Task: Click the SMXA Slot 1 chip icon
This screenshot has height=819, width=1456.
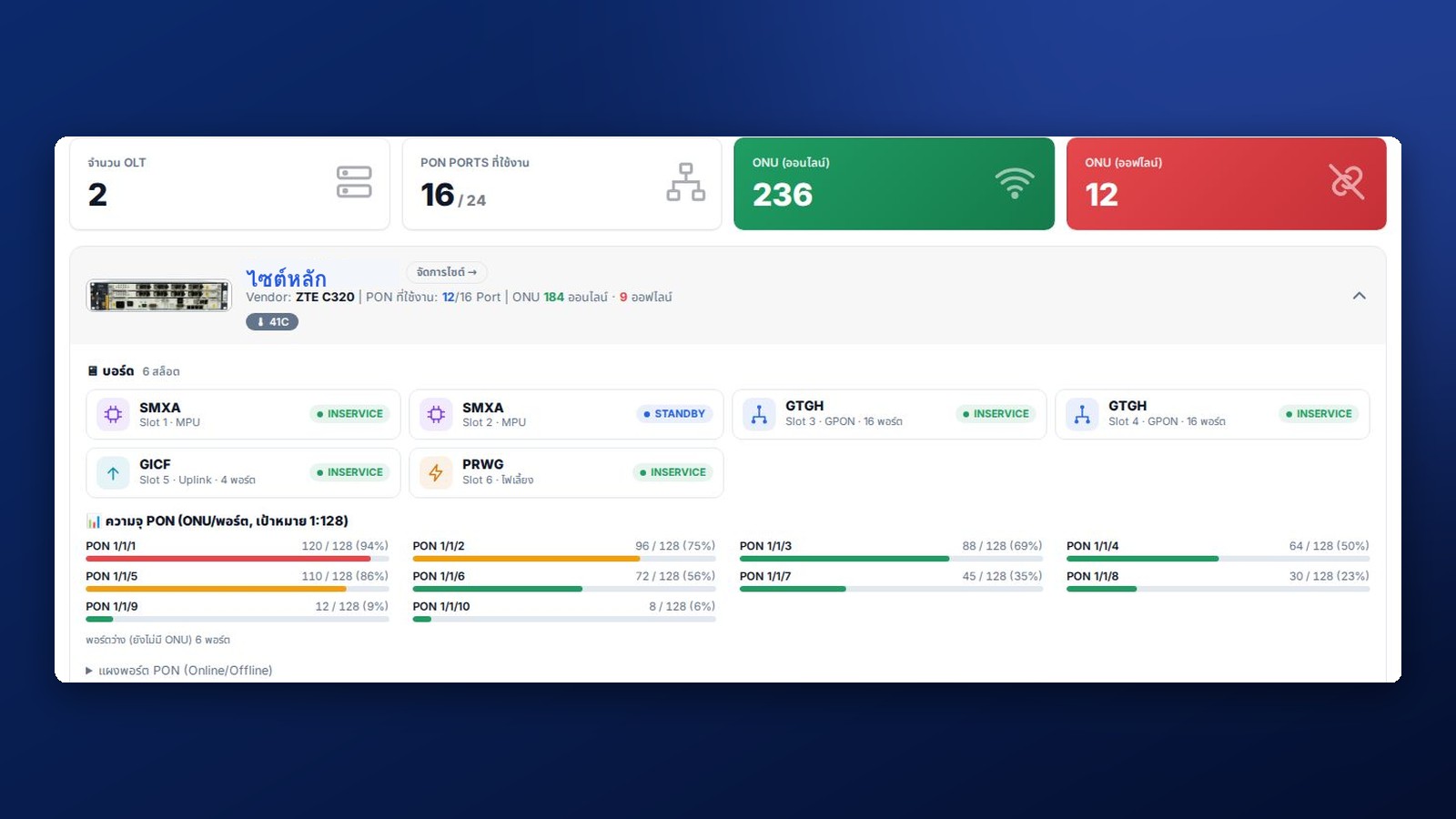Action: coord(113,414)
